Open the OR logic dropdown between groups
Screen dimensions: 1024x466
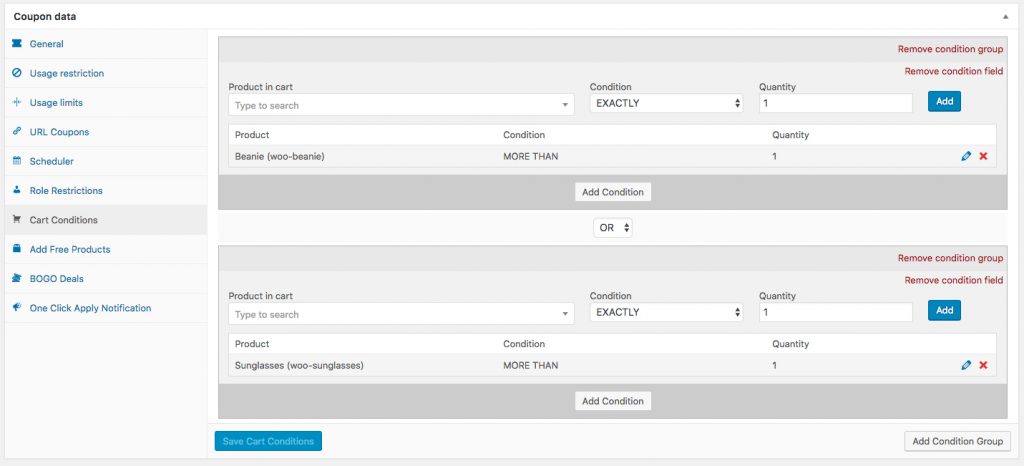click(x=613, y=228)
